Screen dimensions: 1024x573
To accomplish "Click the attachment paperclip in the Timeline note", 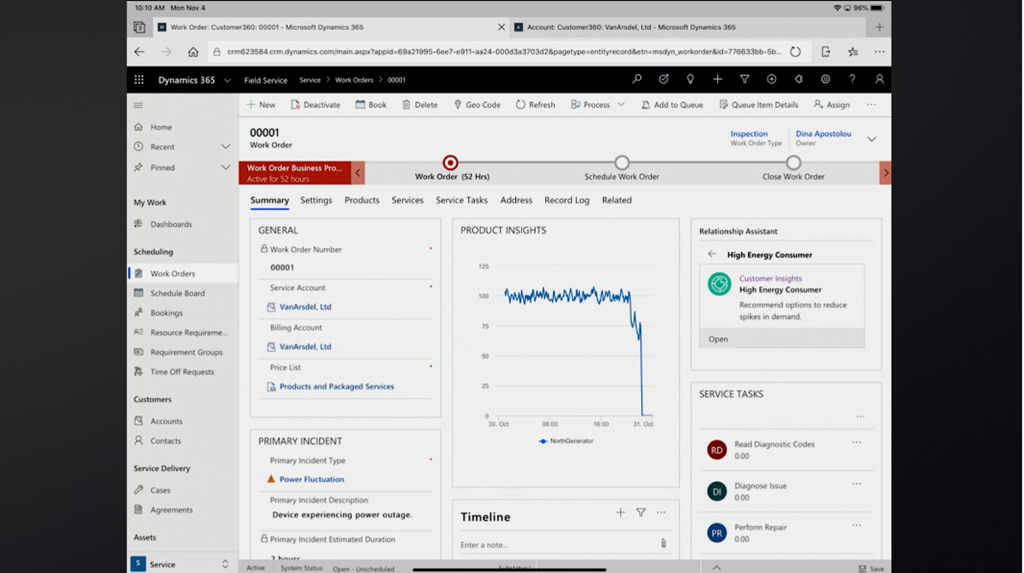I will point(663,544).
